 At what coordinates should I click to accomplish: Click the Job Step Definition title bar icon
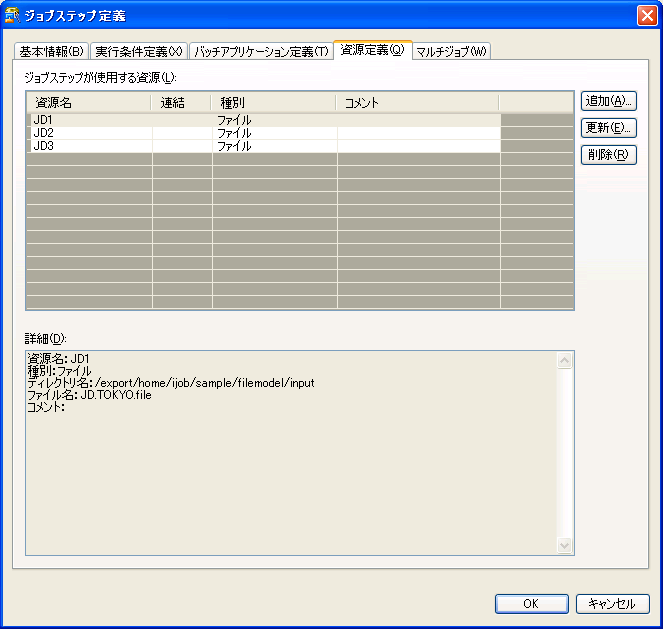pos(13,15)
